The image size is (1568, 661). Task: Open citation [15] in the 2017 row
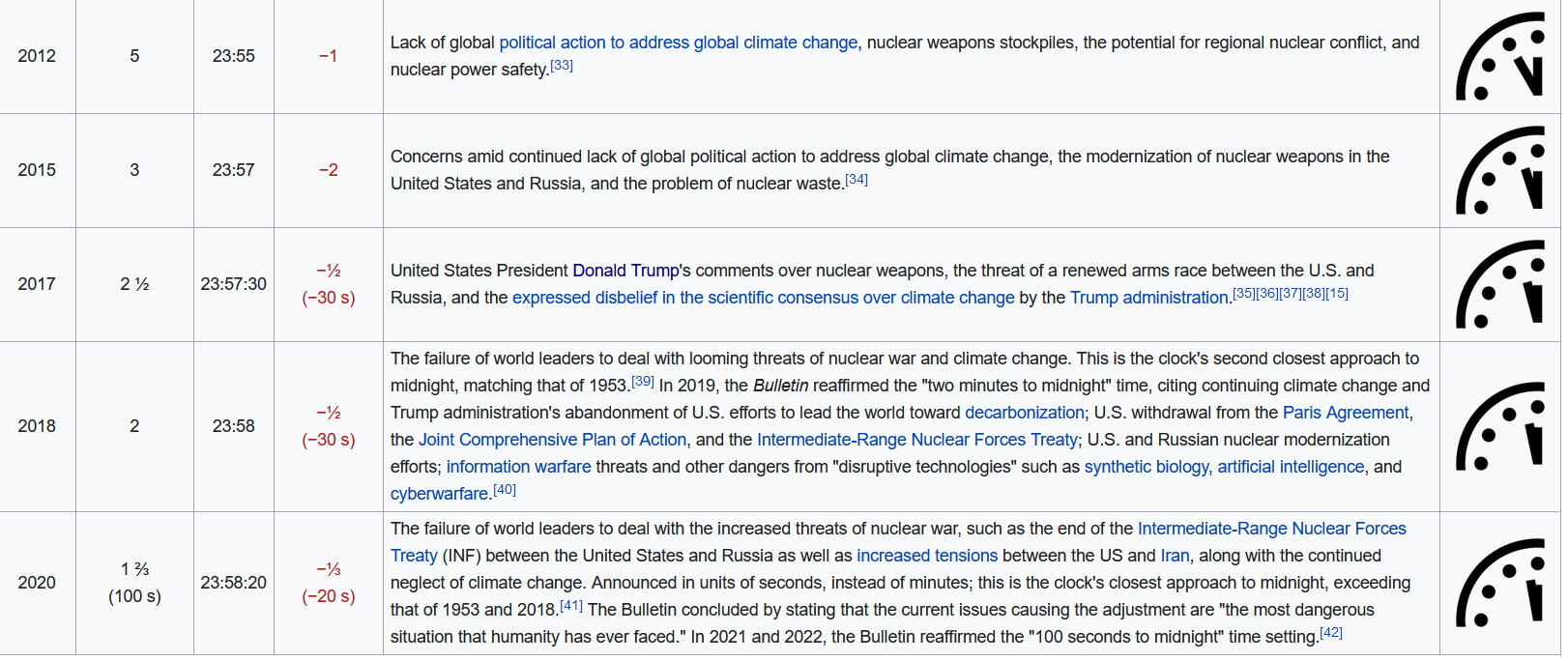1337,293
